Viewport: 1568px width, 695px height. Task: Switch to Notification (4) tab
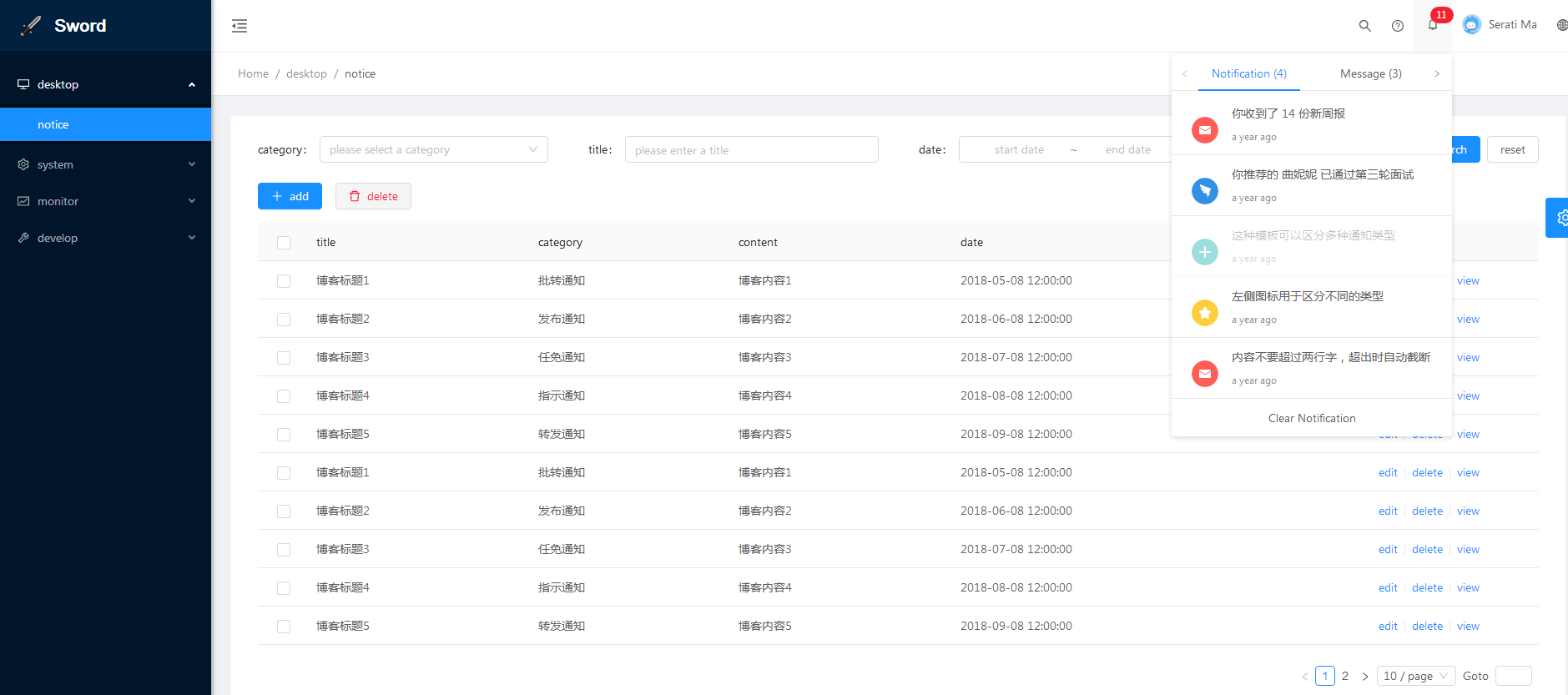coord(1249,73)
